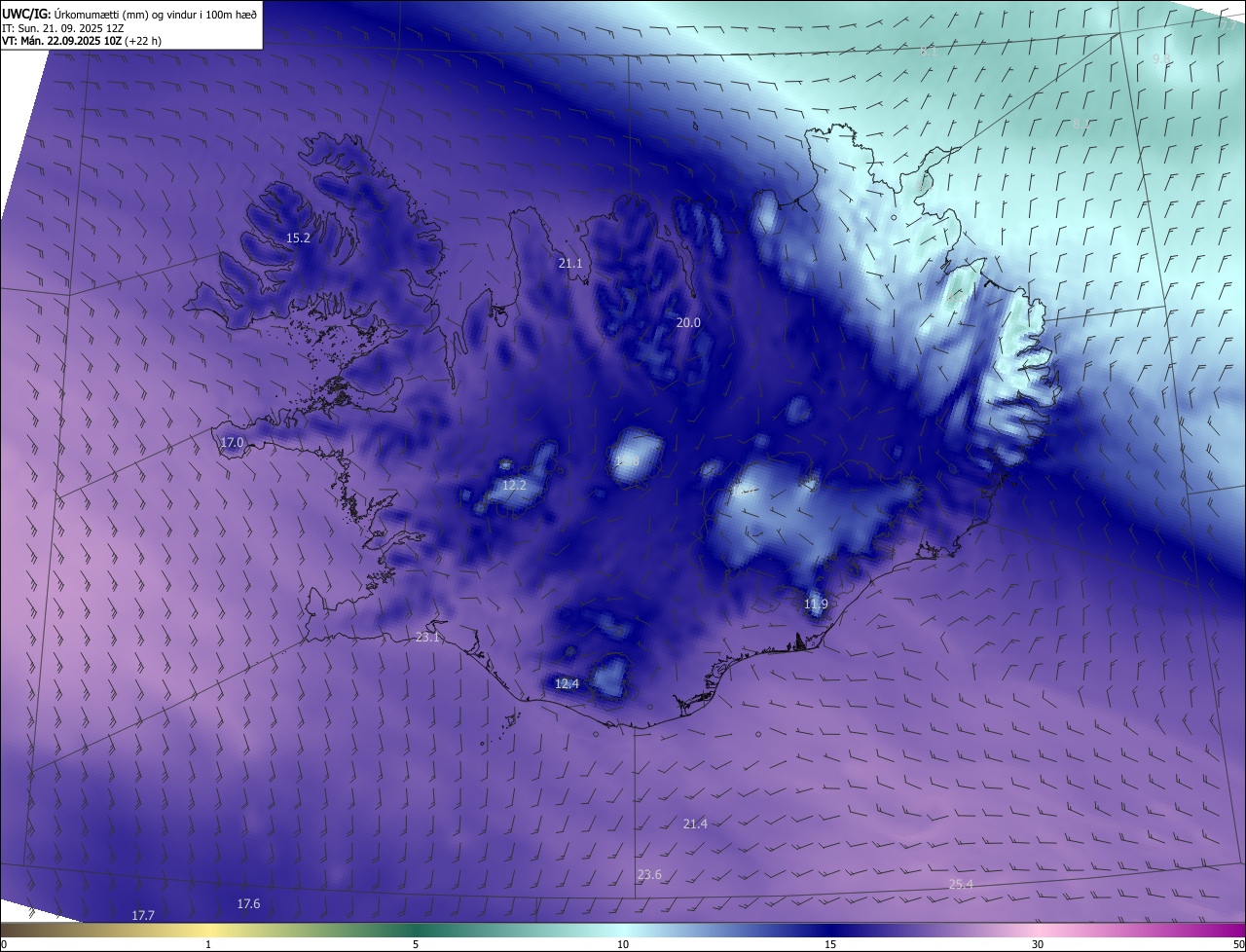This screenshot has height=952, width=1246.
Task: Click the 11.9 value near the southeast coast
Action: click(816, 604)
